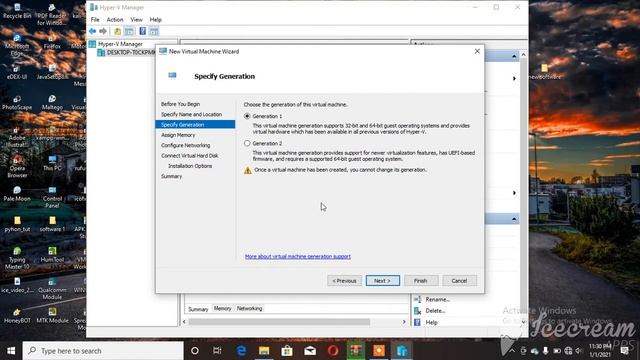Open the eDEX-UI desktop icon
The width and height of the screenshot is (640, 360).
click(x=17, y=73)
